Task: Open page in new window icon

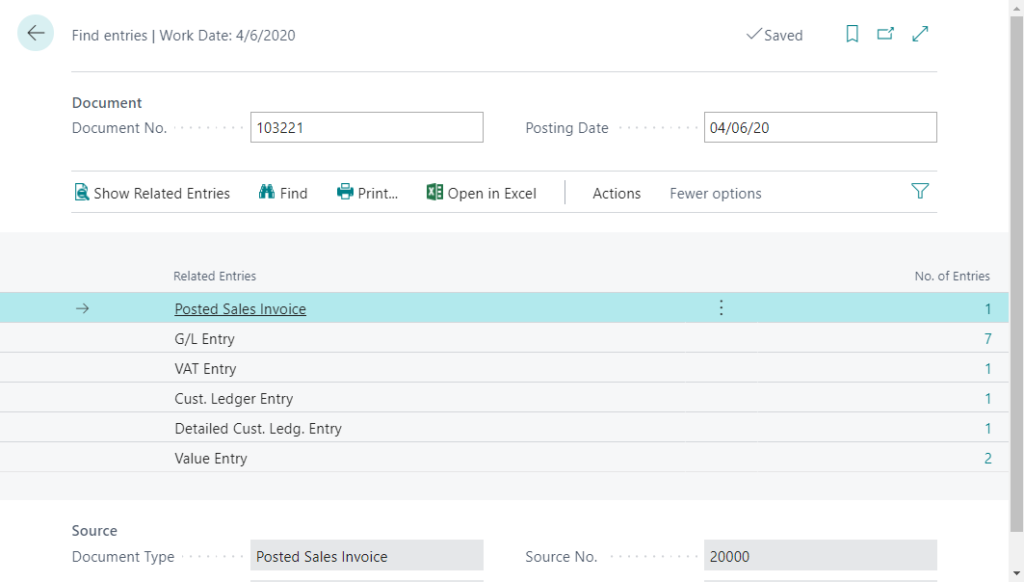Action: [885, 33]
